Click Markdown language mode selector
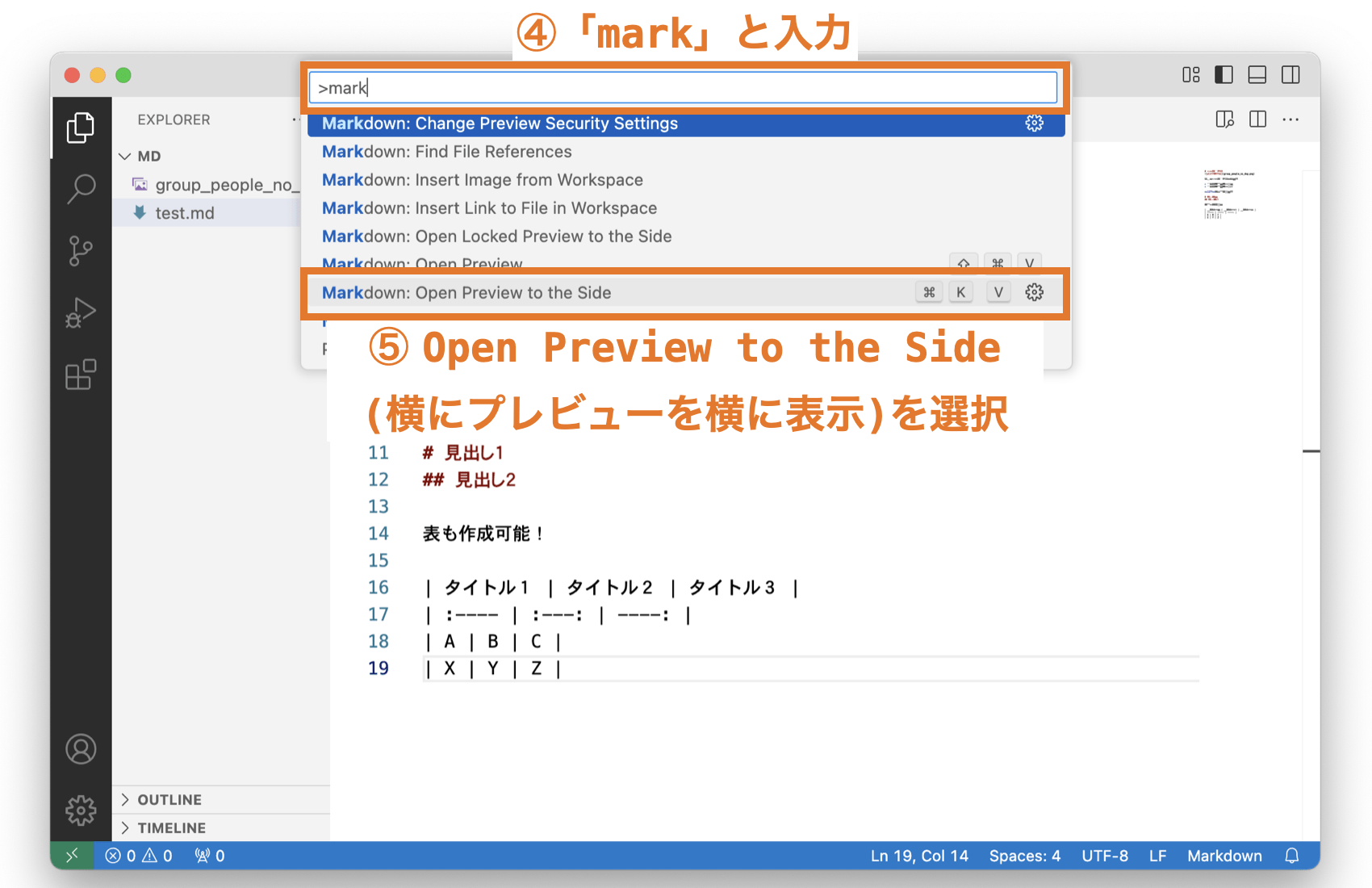The width and height of the screenshot is (1372, 888). click(1224, 856)
